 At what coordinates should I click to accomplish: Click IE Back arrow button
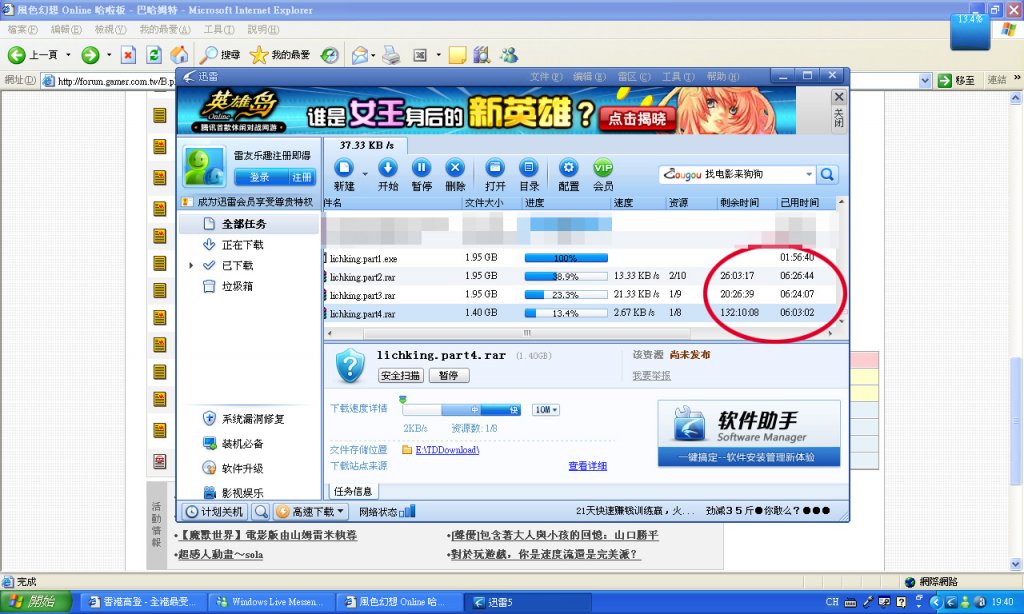coord(17,55)
